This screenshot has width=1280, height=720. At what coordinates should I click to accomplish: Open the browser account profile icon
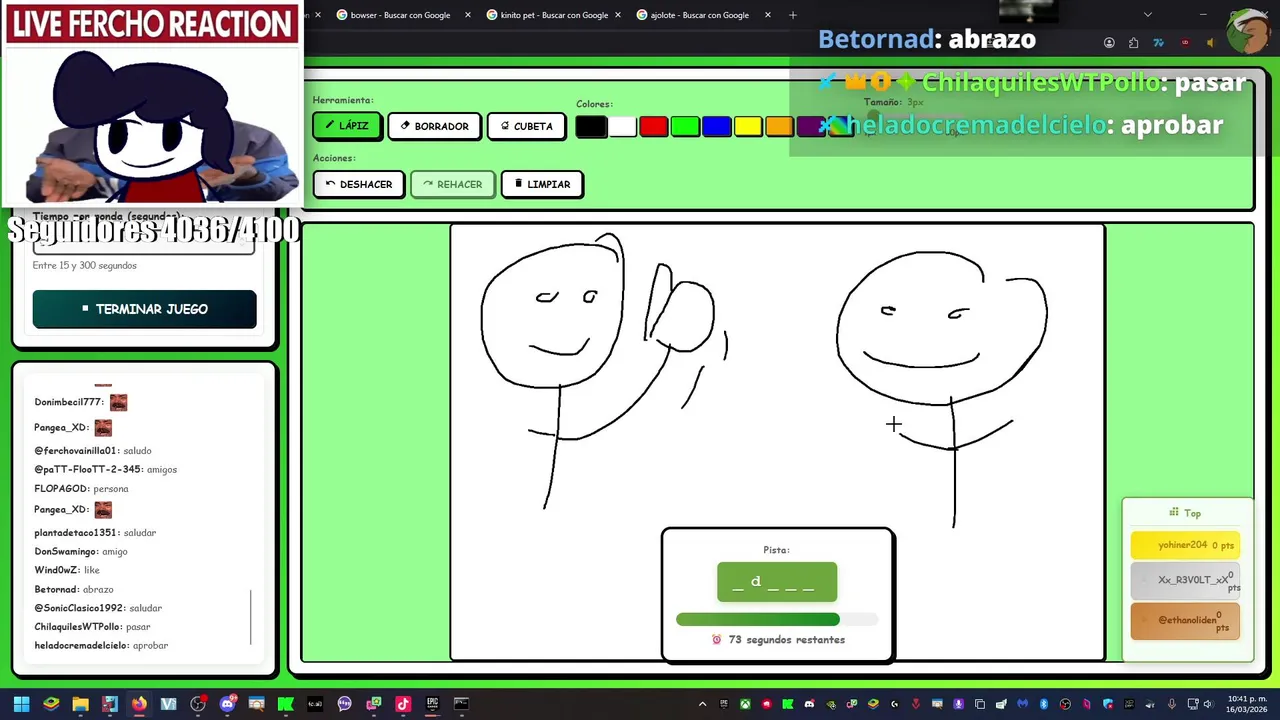click(1109, 43)
